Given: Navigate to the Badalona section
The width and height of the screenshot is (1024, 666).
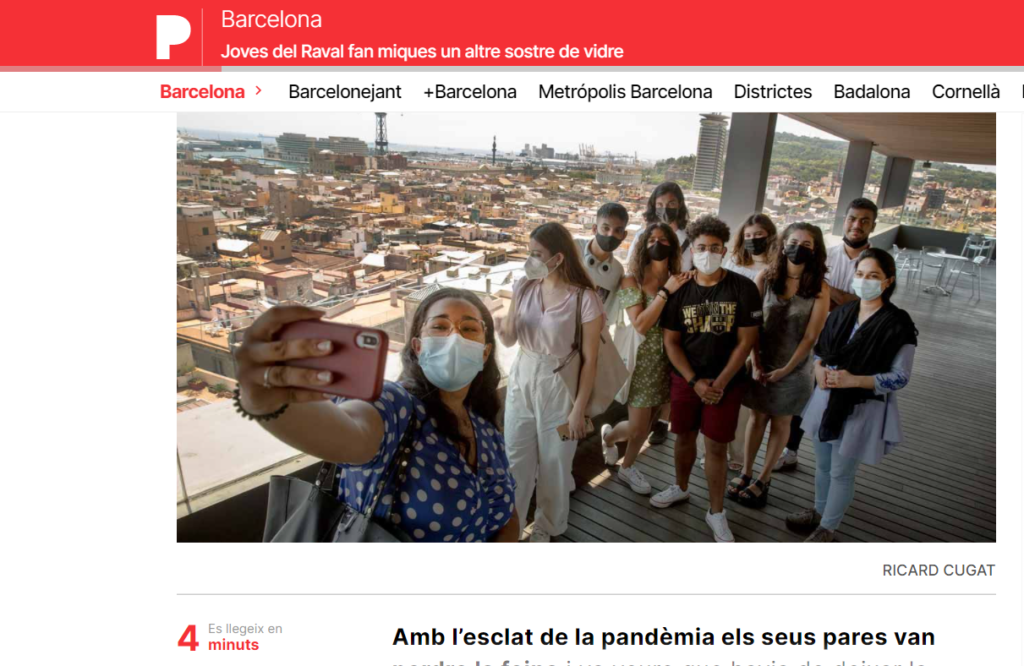Looking at the screenshot, I should point(872,91).
